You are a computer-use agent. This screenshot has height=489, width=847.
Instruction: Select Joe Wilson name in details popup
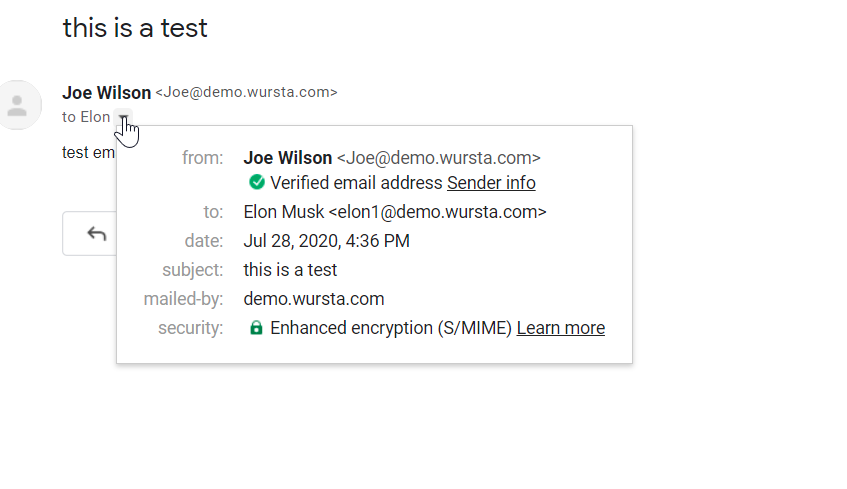(288, 158)
